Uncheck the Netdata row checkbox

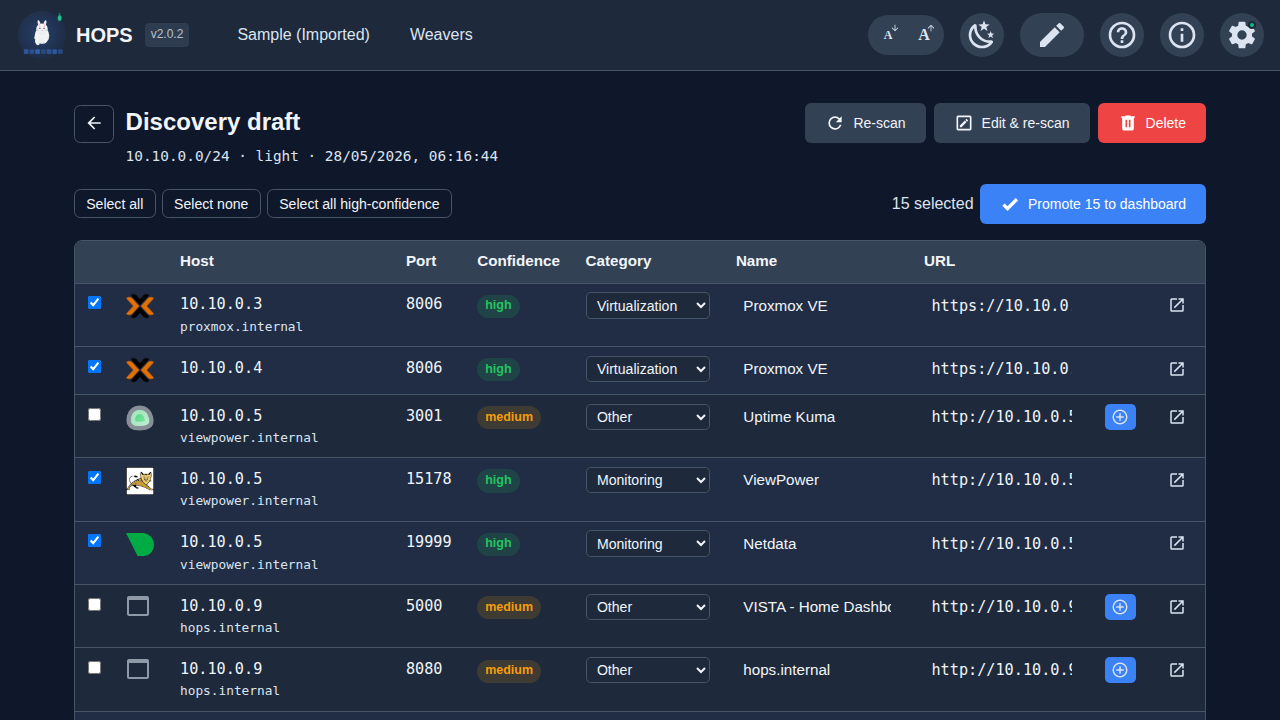(95, 540)
